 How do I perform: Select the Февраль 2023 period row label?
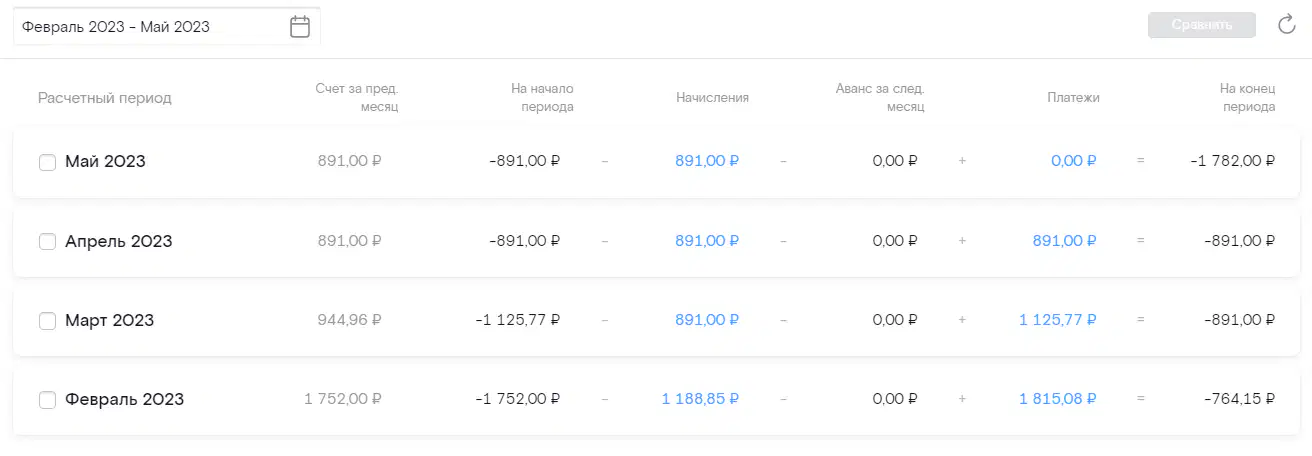point(125,399)
